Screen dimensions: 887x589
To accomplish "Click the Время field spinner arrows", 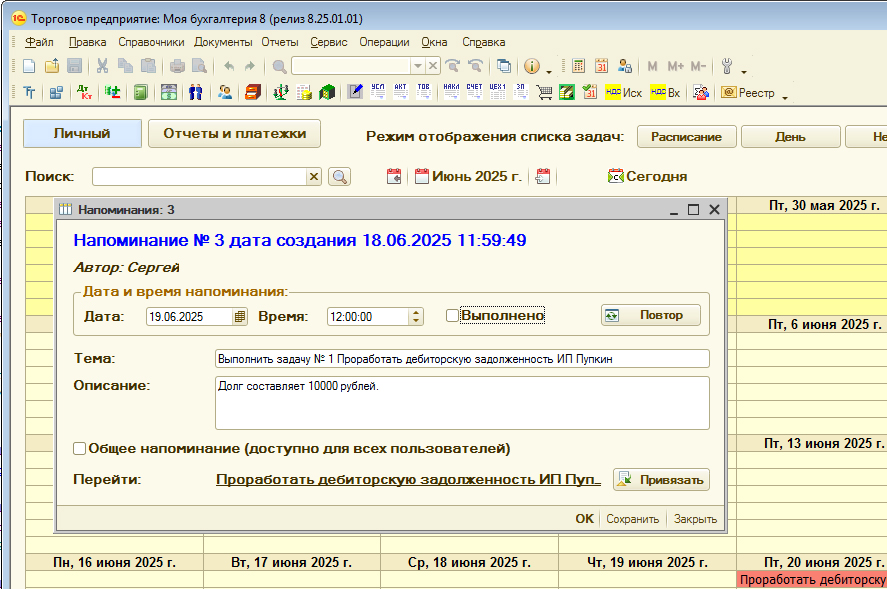I will click(x=416, y=316).
